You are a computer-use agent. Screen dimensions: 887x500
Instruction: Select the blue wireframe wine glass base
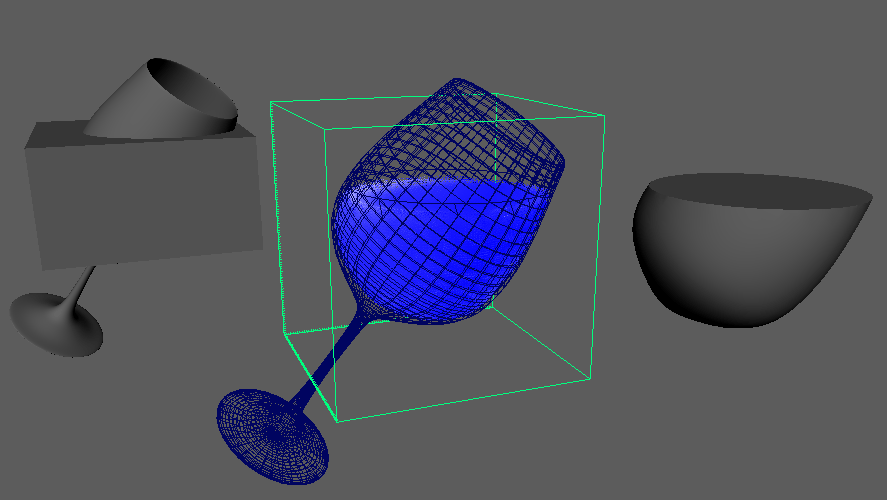pos(272,436)
